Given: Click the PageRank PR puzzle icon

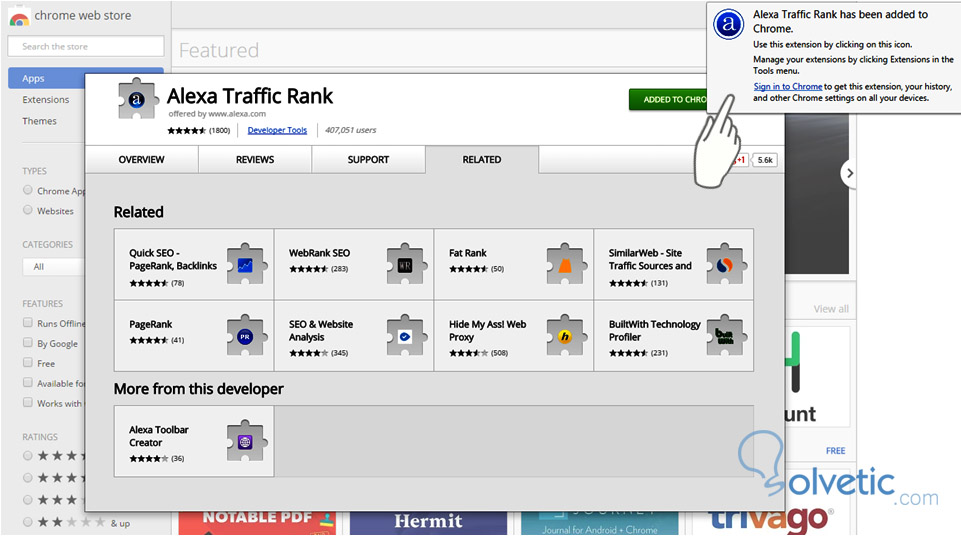Looking at the screenshot, I should point(245,335).
